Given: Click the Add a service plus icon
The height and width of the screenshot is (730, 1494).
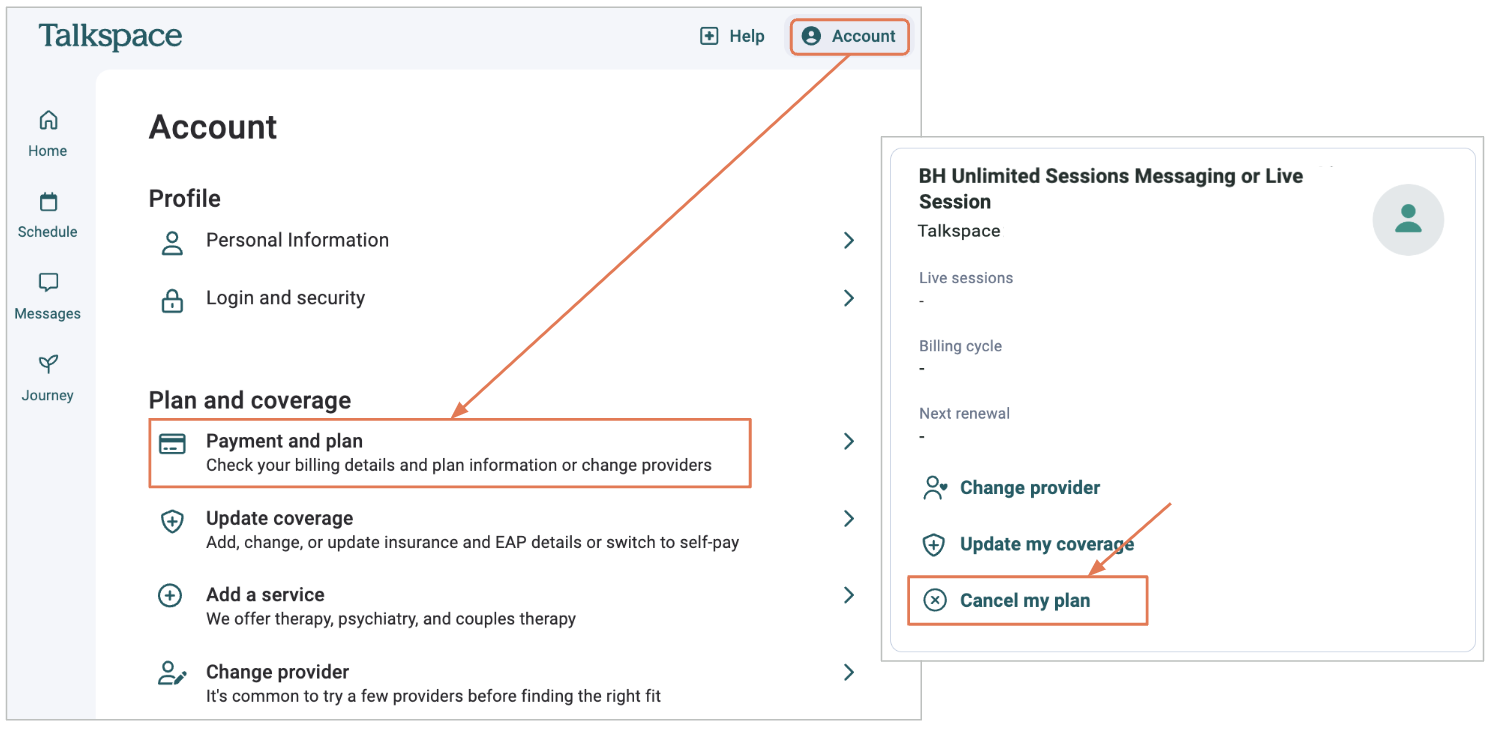Looking at the screenshot, I should pyautogui.click(x=171, y=596).
